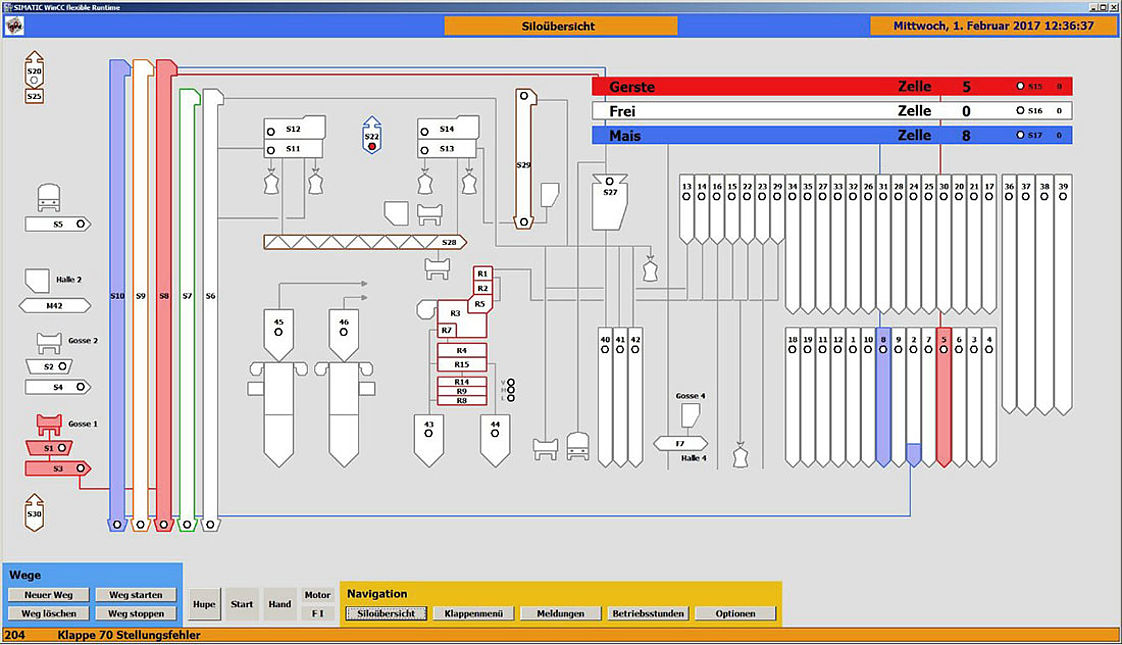Click the Start button

242,604
